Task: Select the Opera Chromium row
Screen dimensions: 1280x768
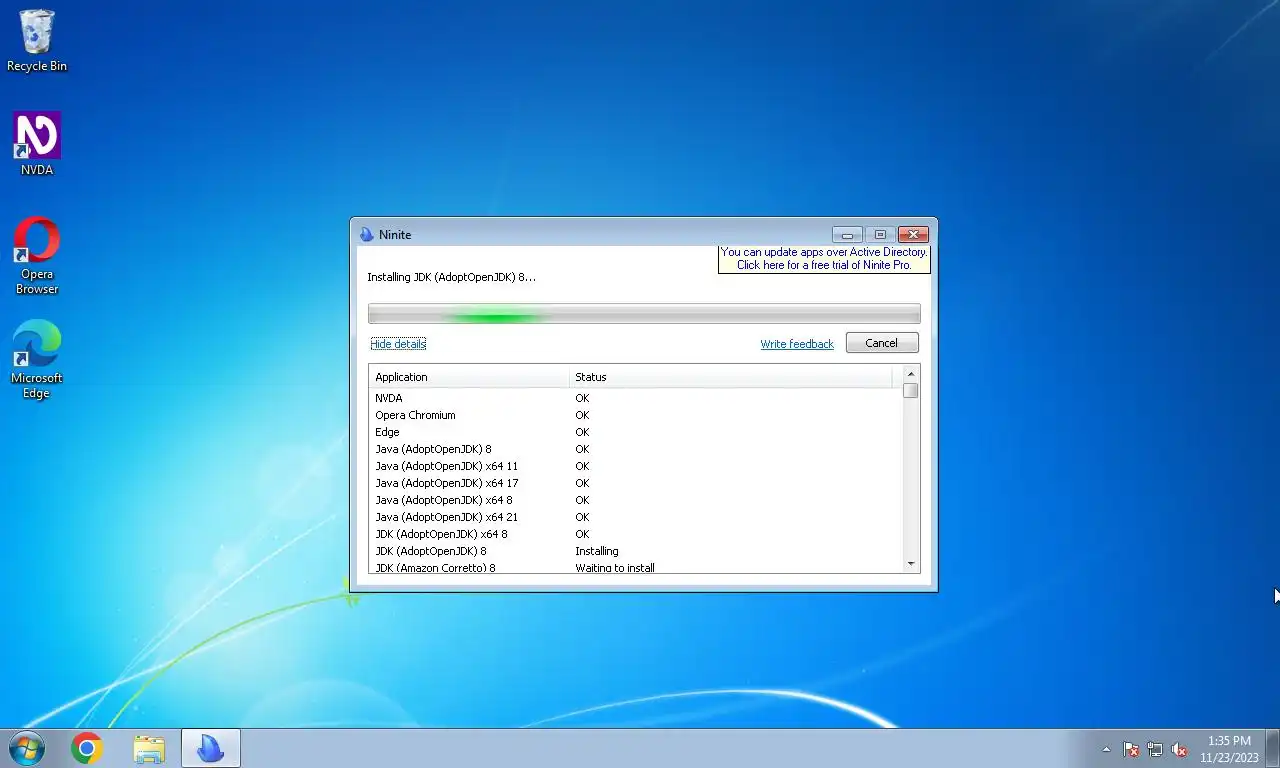Action: pos(635,415)
